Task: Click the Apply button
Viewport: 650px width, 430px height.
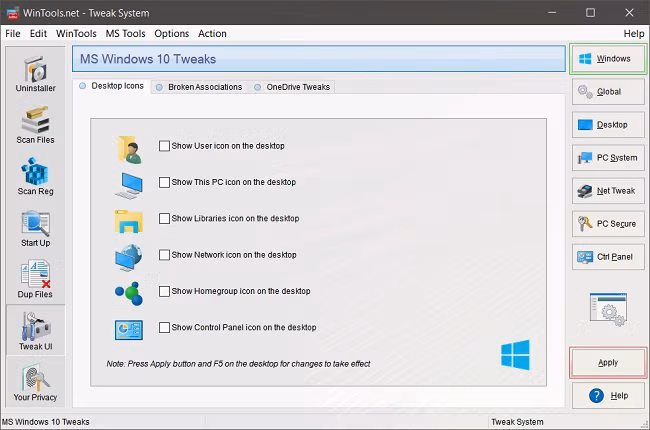Action: coord(608,363)
